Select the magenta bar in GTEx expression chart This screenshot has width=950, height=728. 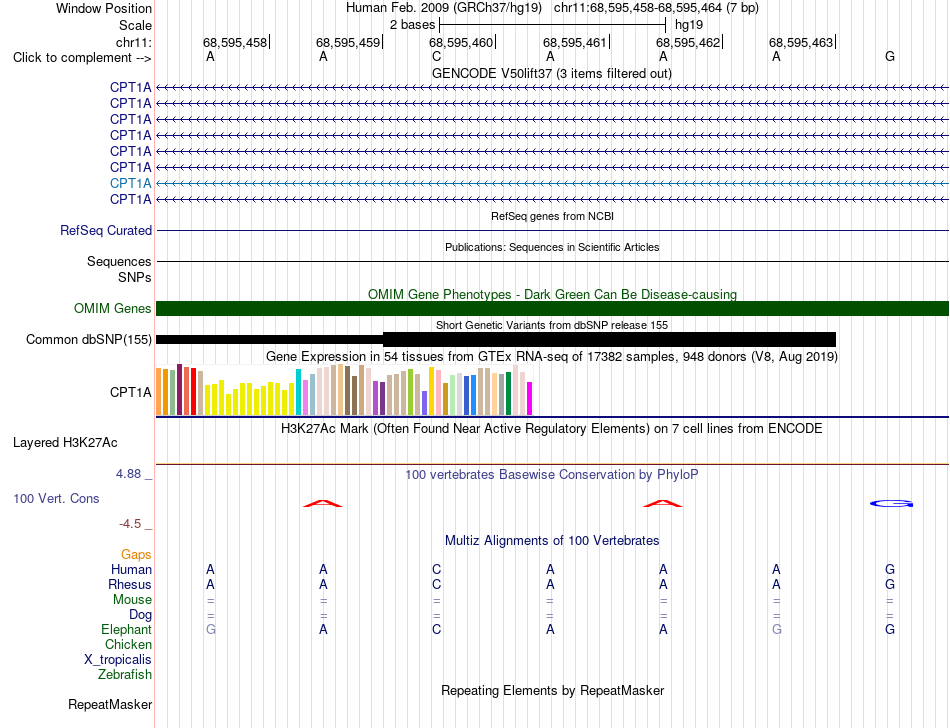(530, 399)
